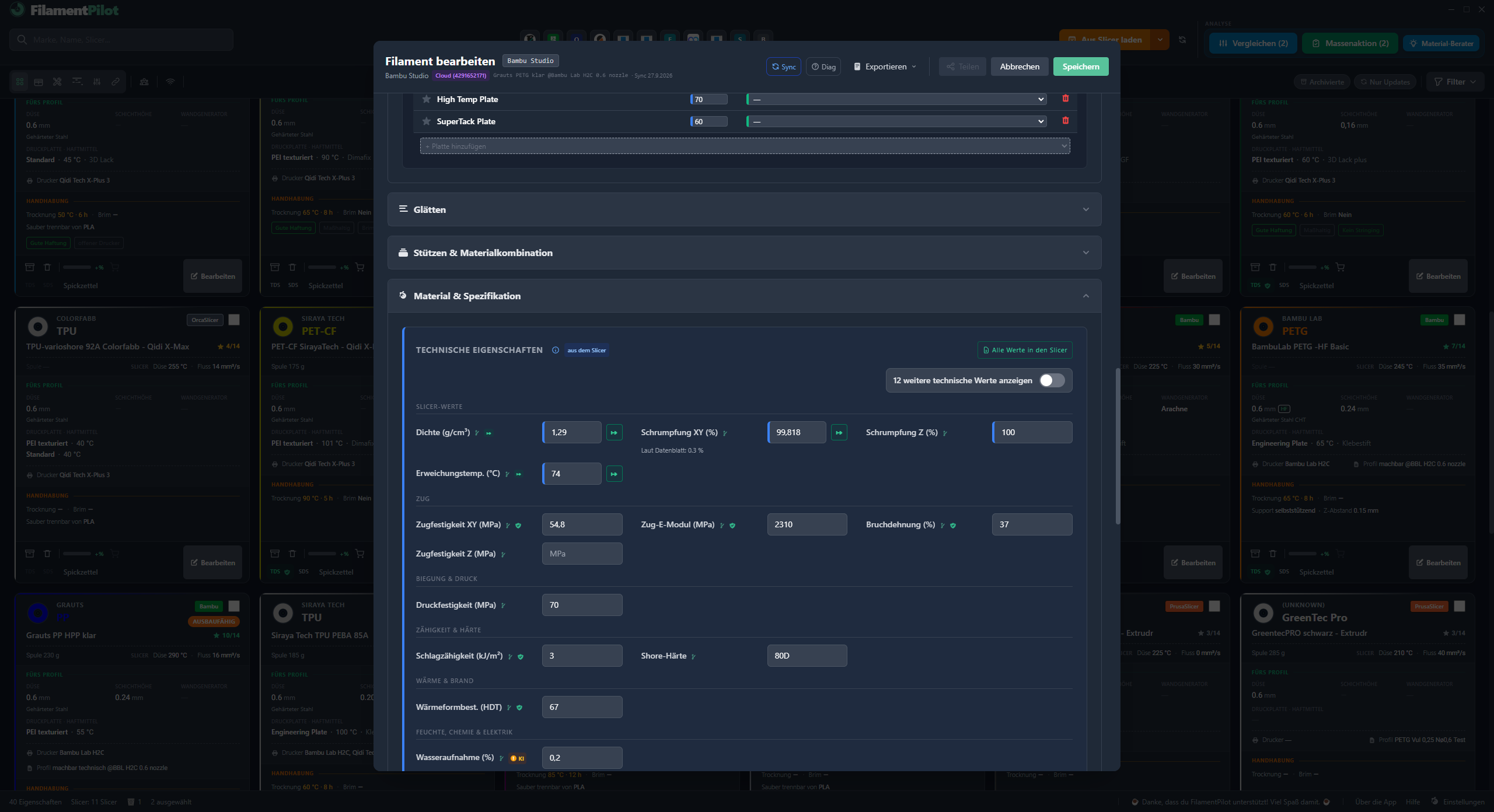This screenshot has width=1494, height=812.
Task: Toggle the Archivierte filter chip
Action: pos(1322,82)
